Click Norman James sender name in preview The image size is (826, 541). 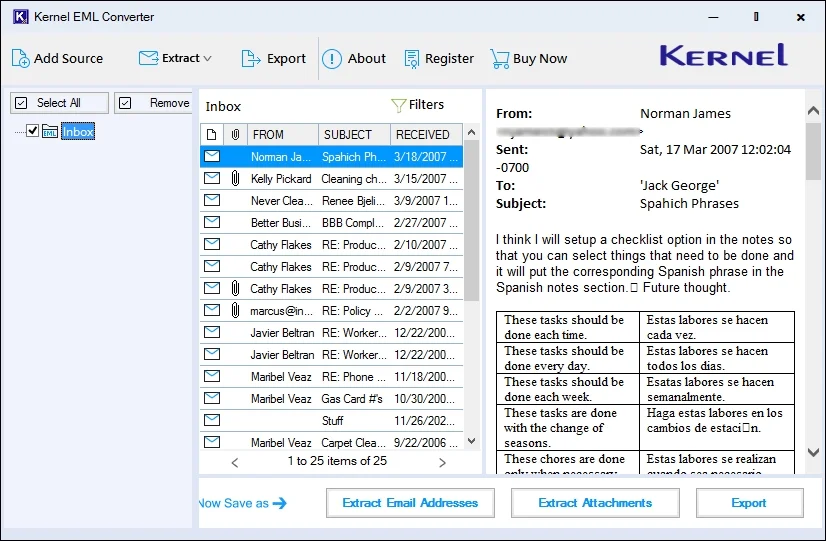(x=685, y=113)
